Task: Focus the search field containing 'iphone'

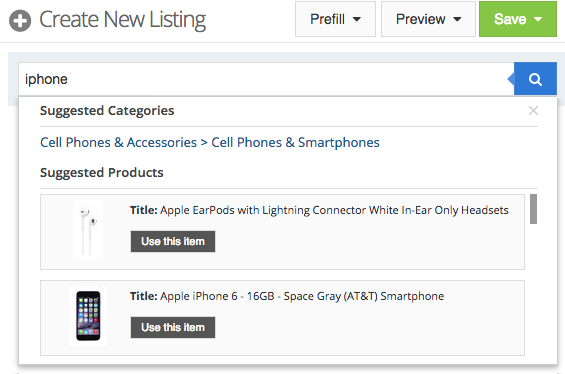Action: pos(266,79)
